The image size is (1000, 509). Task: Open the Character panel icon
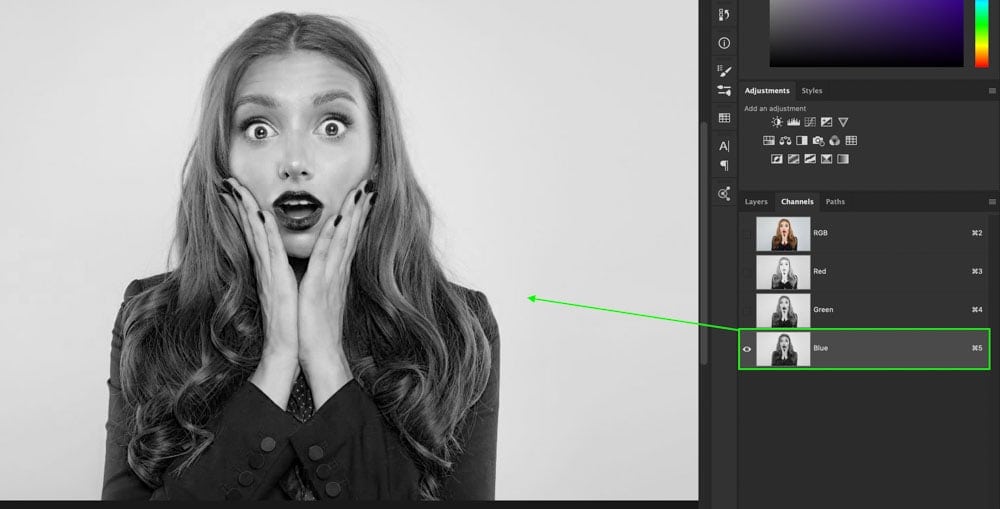[x=724, y=146]
